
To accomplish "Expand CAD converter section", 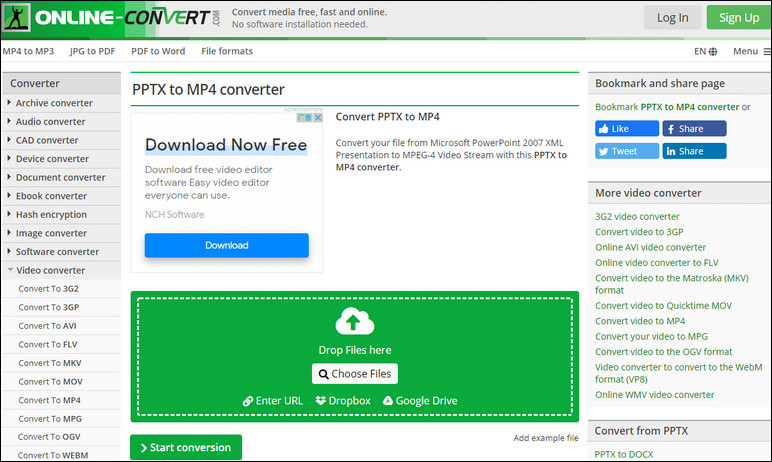I will [62, 140].
